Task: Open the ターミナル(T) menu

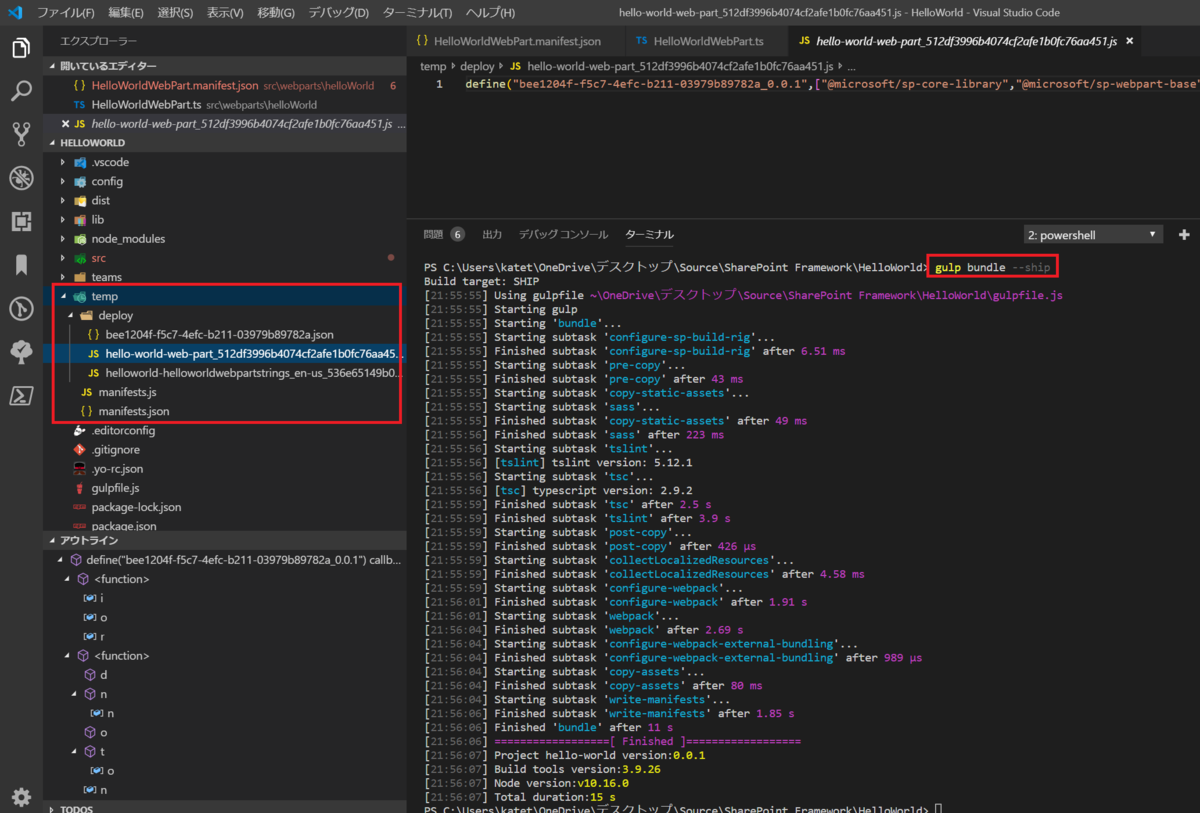Action: pos(417,13)
